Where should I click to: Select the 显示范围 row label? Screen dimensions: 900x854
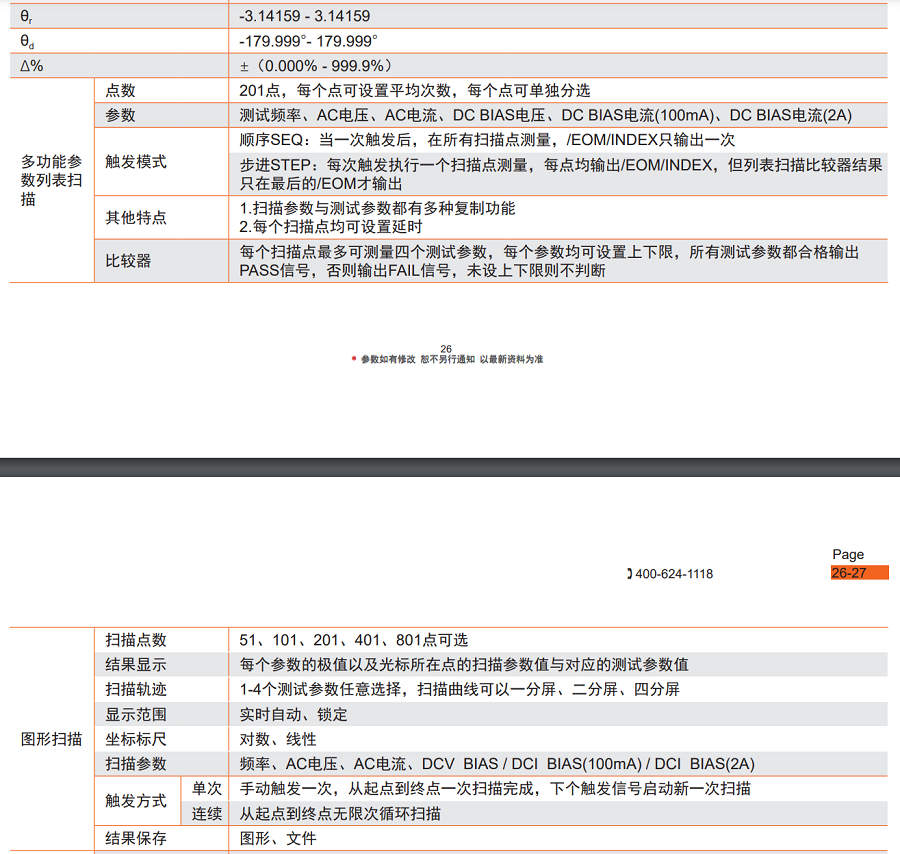pos(136,714)
